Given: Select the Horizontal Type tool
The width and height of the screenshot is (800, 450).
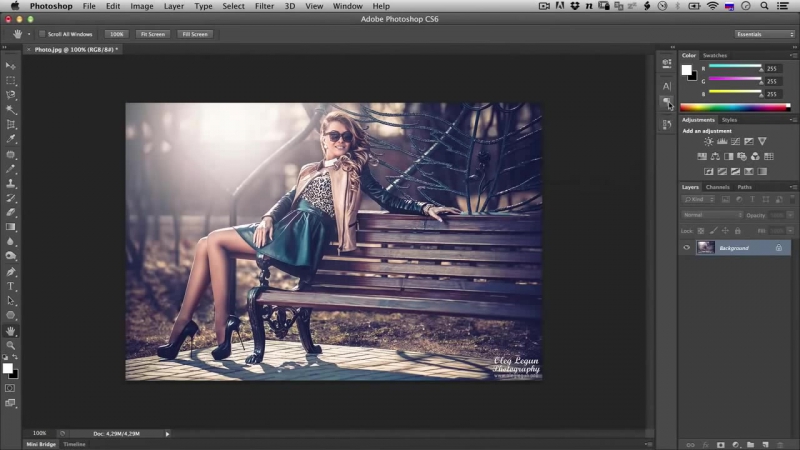Looking at the screenshot, I should coord(11,286).
